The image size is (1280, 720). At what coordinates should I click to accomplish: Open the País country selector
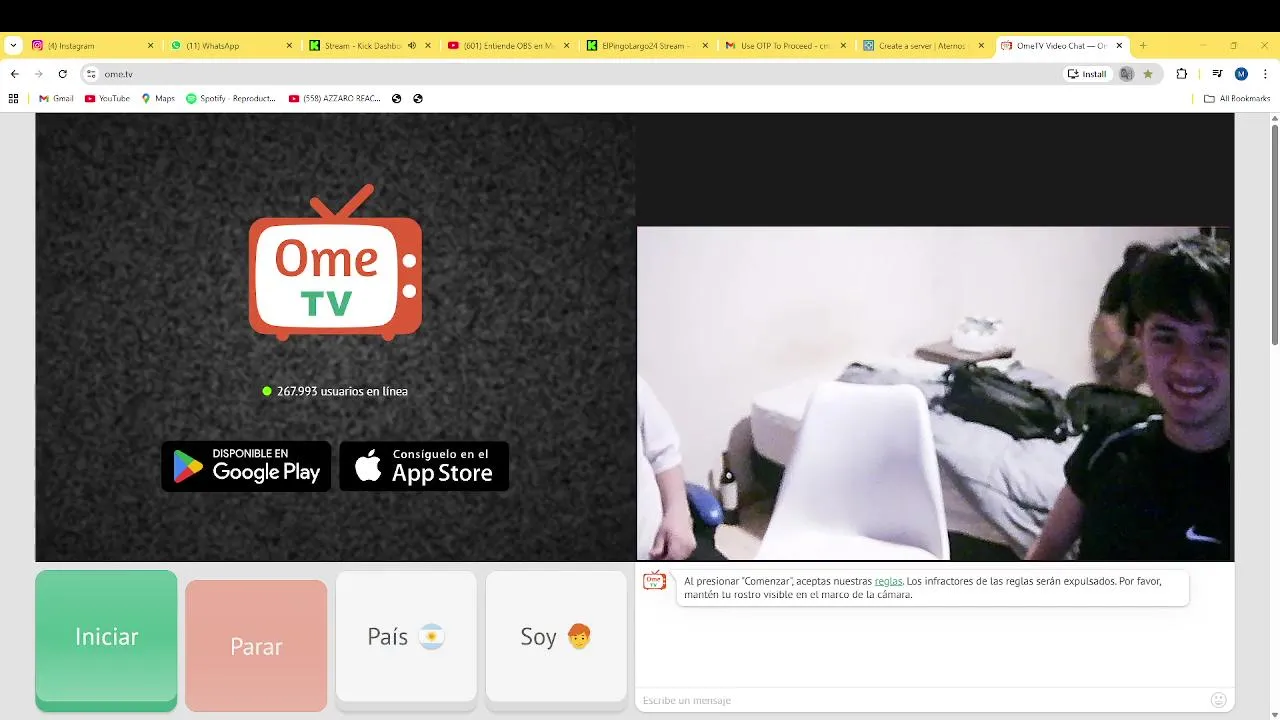click(x=406, y=638)
